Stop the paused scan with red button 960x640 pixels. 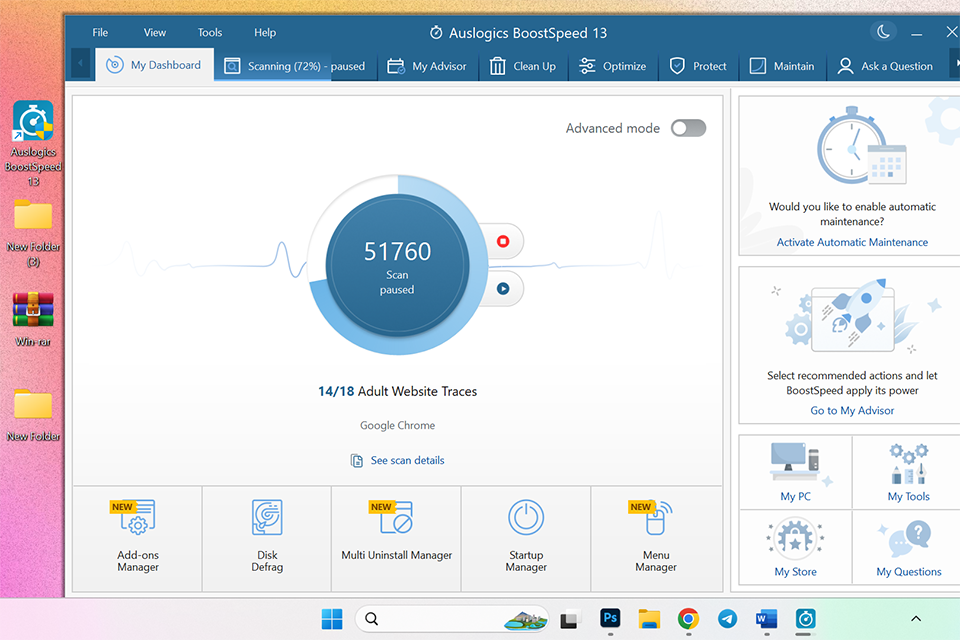[503, 241]
